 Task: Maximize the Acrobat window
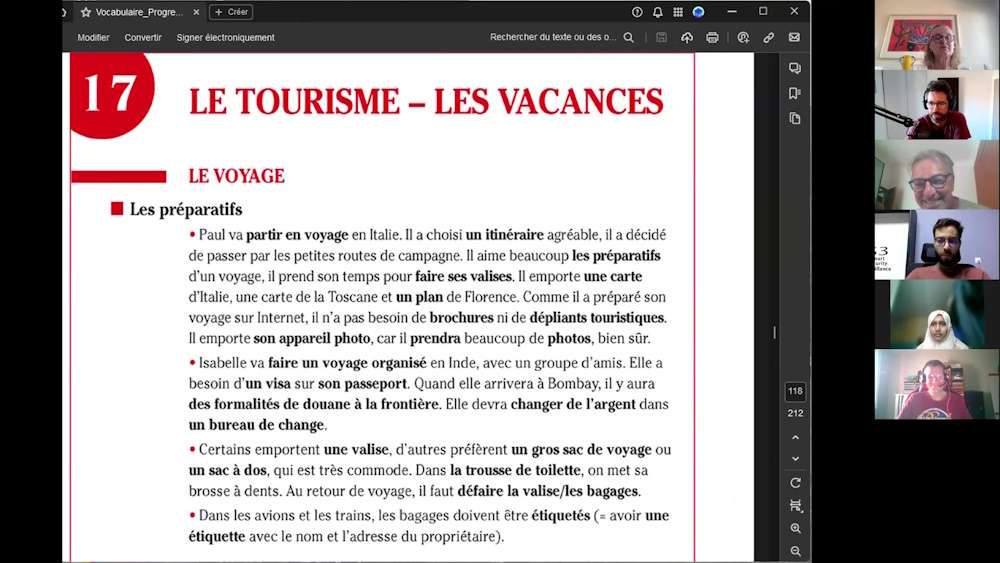pyautogui.click(x=763, y=11)
